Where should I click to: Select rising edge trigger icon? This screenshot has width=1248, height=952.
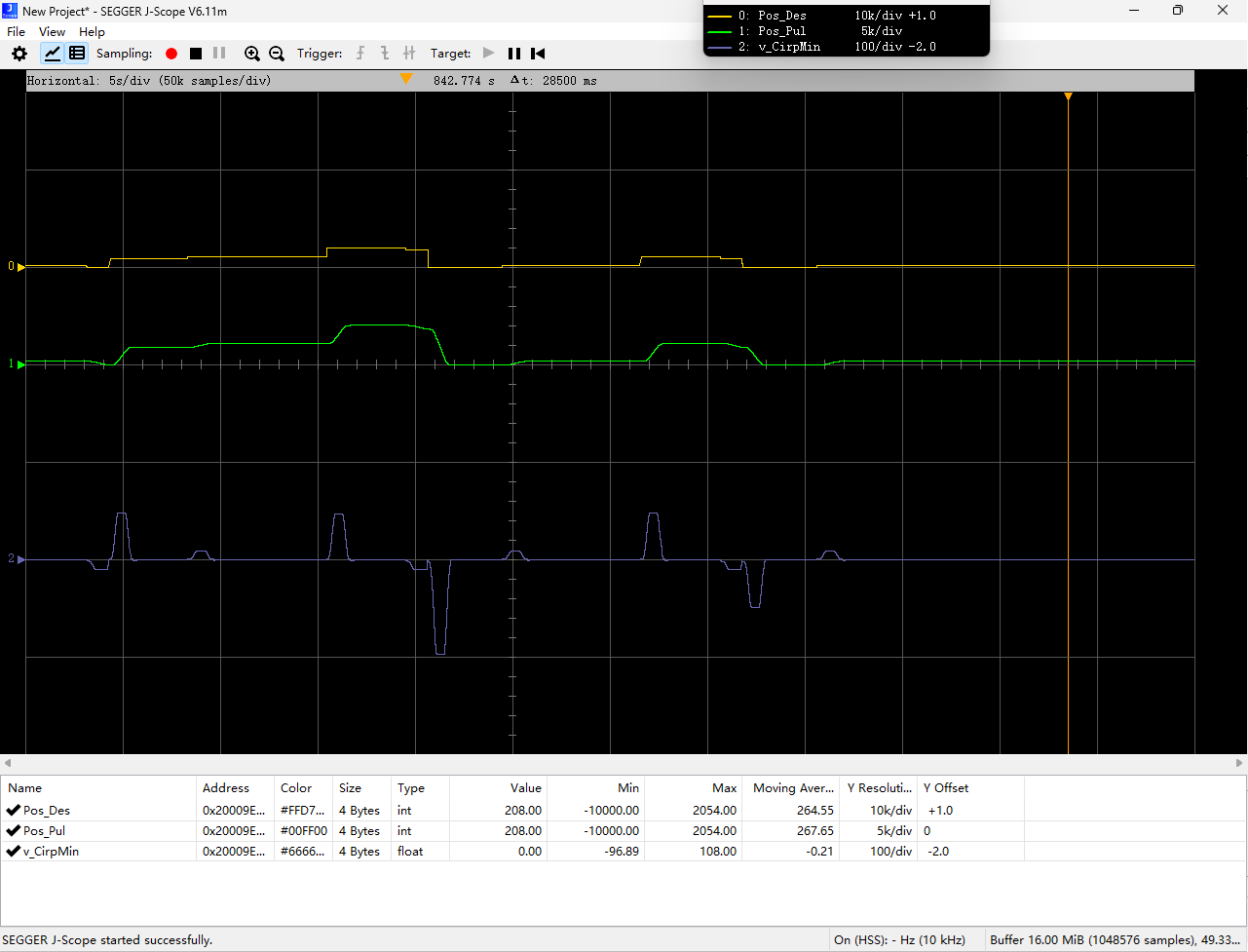[x=360, y=54]
